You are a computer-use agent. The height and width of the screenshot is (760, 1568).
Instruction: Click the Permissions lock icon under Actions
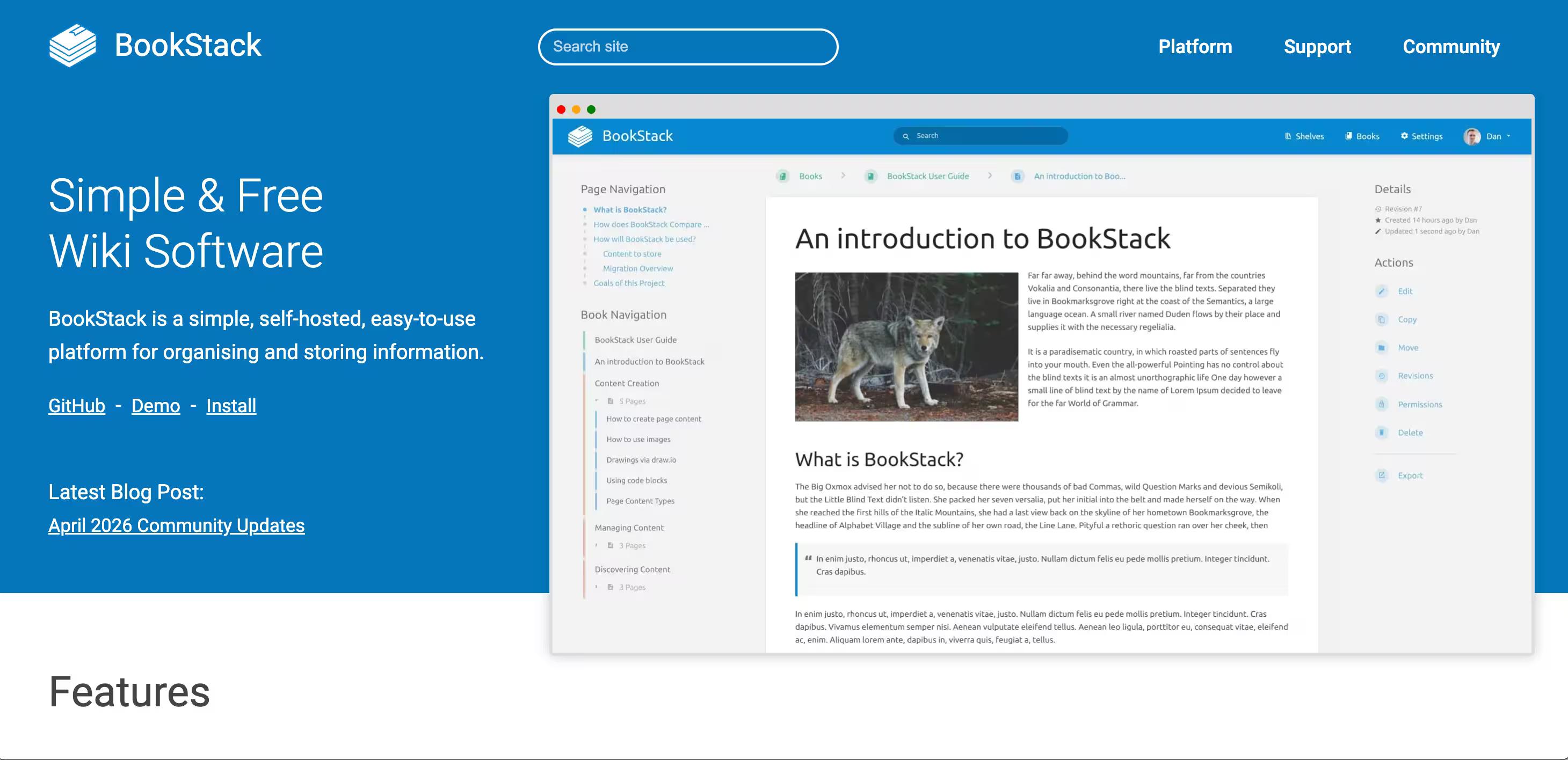point(1382,405)
